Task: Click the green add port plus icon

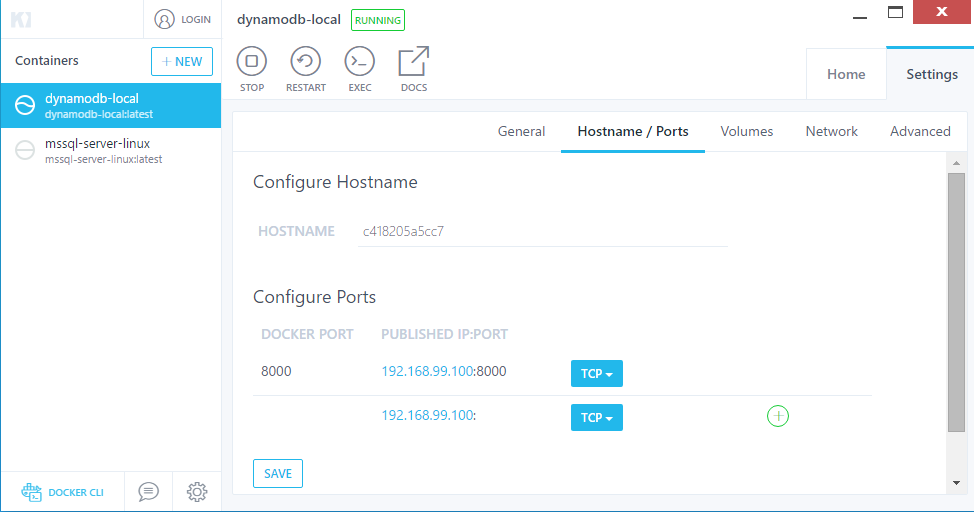Action: click(778, 416)
